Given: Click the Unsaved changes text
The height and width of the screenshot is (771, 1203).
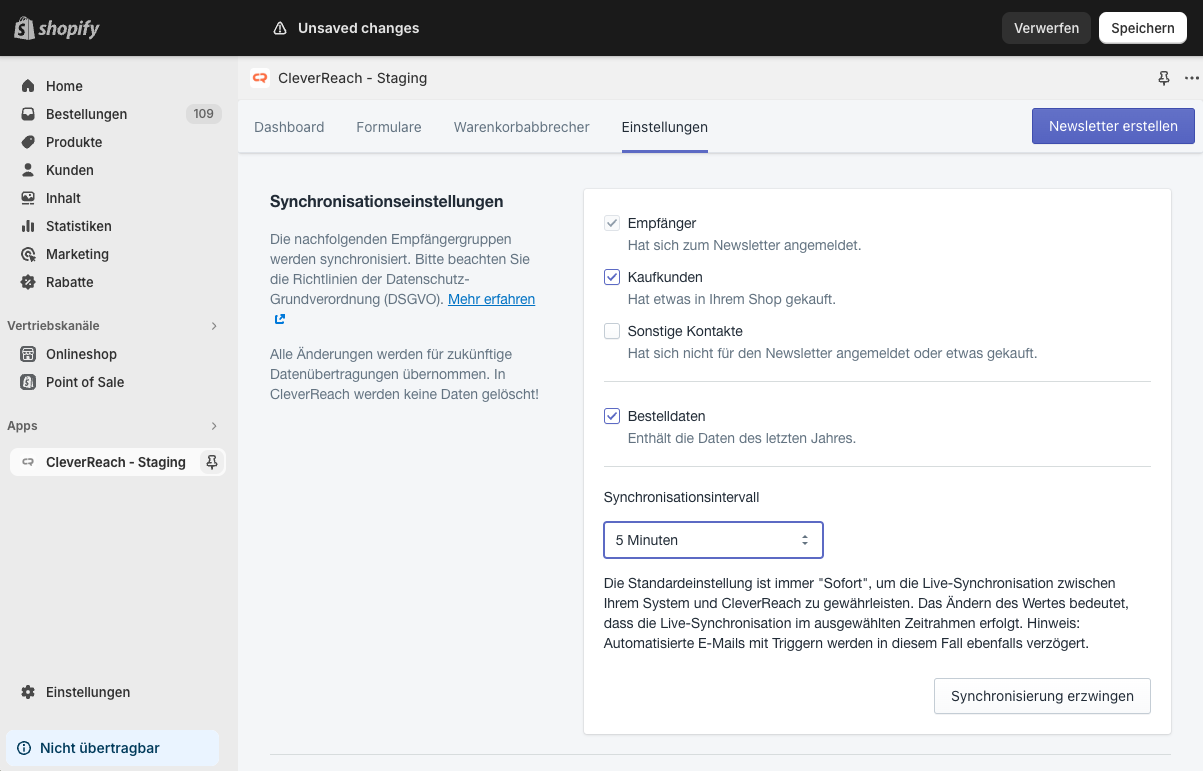Looking at the screenshot, I should (x=359, y=28).
